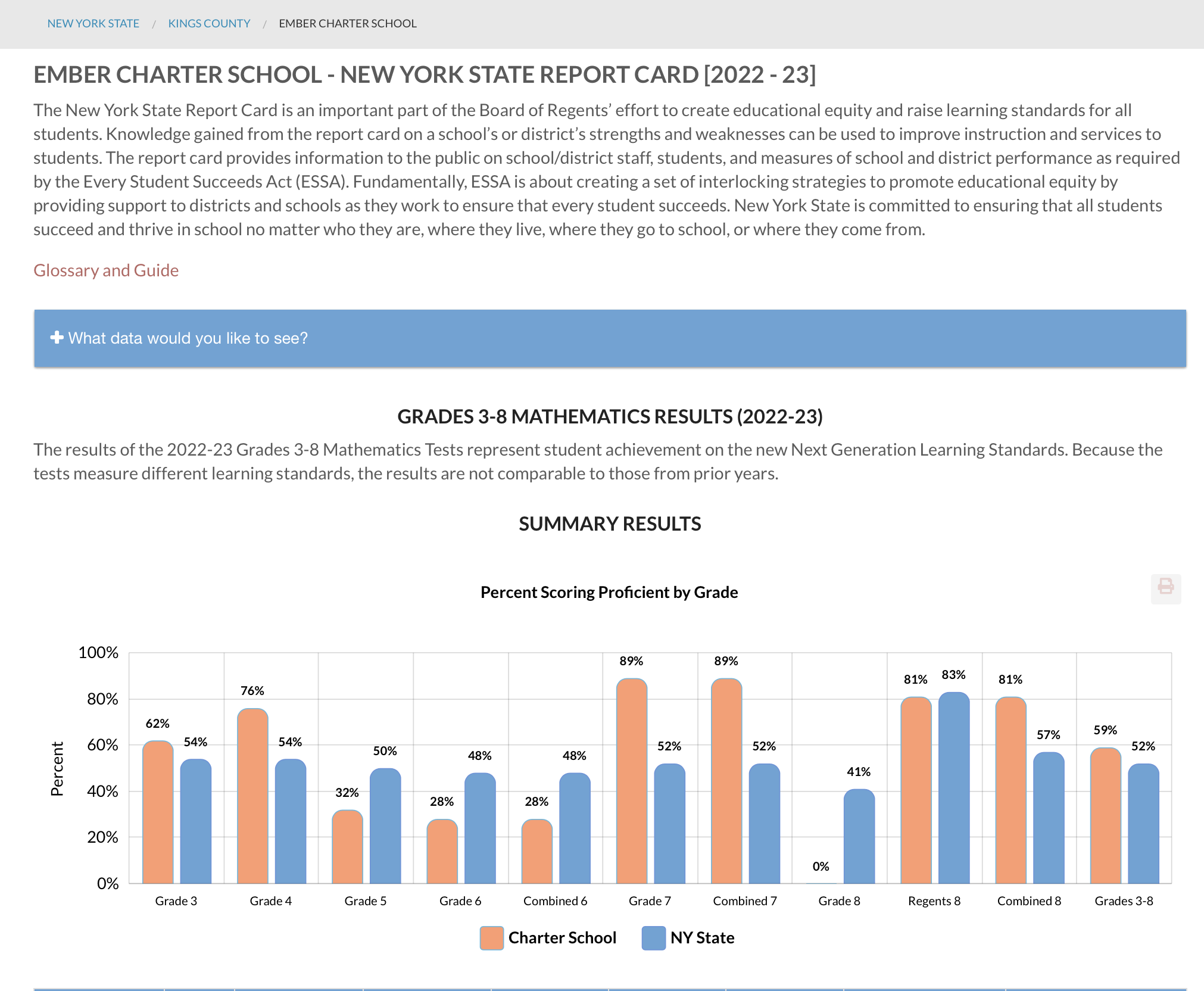Click the Grade 7 charter school bar (89%)
The height and width of the screenshot is (991, 1204).
coord(631,780)
